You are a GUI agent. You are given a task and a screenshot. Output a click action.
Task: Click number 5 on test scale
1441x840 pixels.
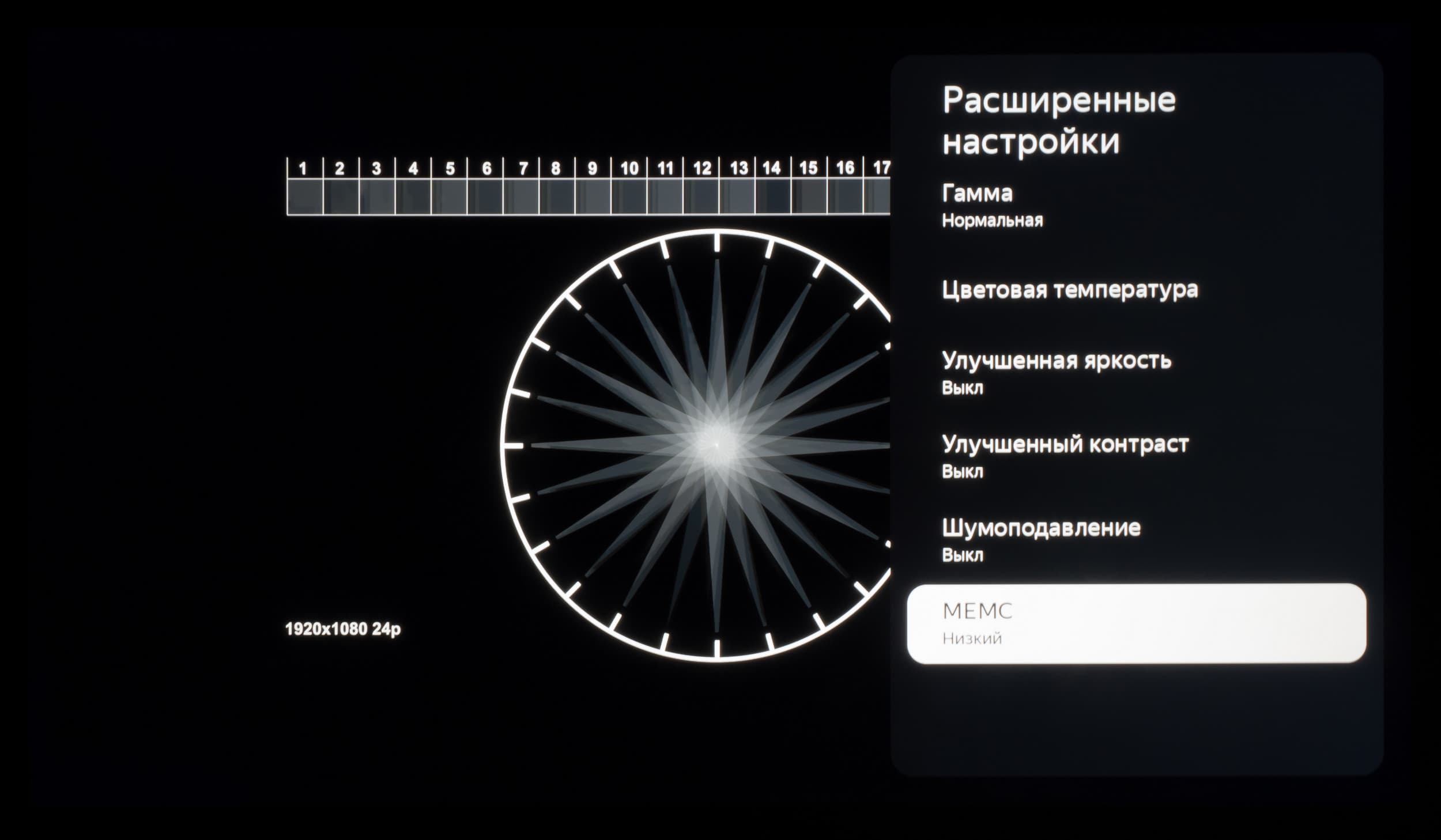(x=450, y=169)
